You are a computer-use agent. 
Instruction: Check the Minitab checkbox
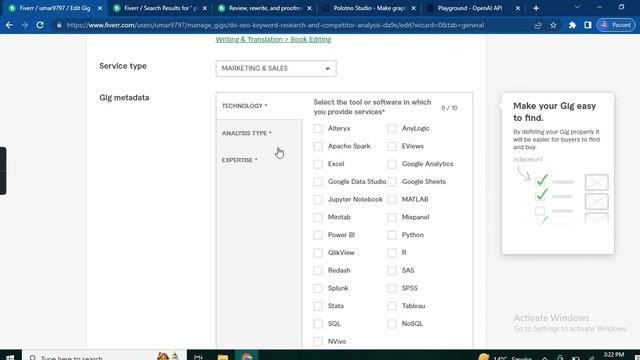[318, 217]
